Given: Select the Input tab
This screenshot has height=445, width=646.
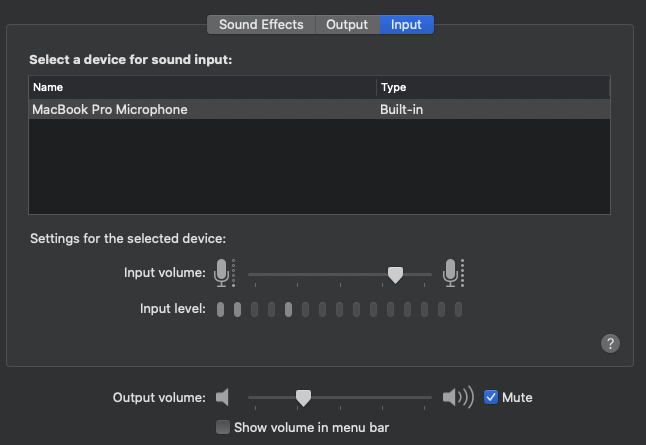Looking at the screenshot, I should tap(406, 24).
